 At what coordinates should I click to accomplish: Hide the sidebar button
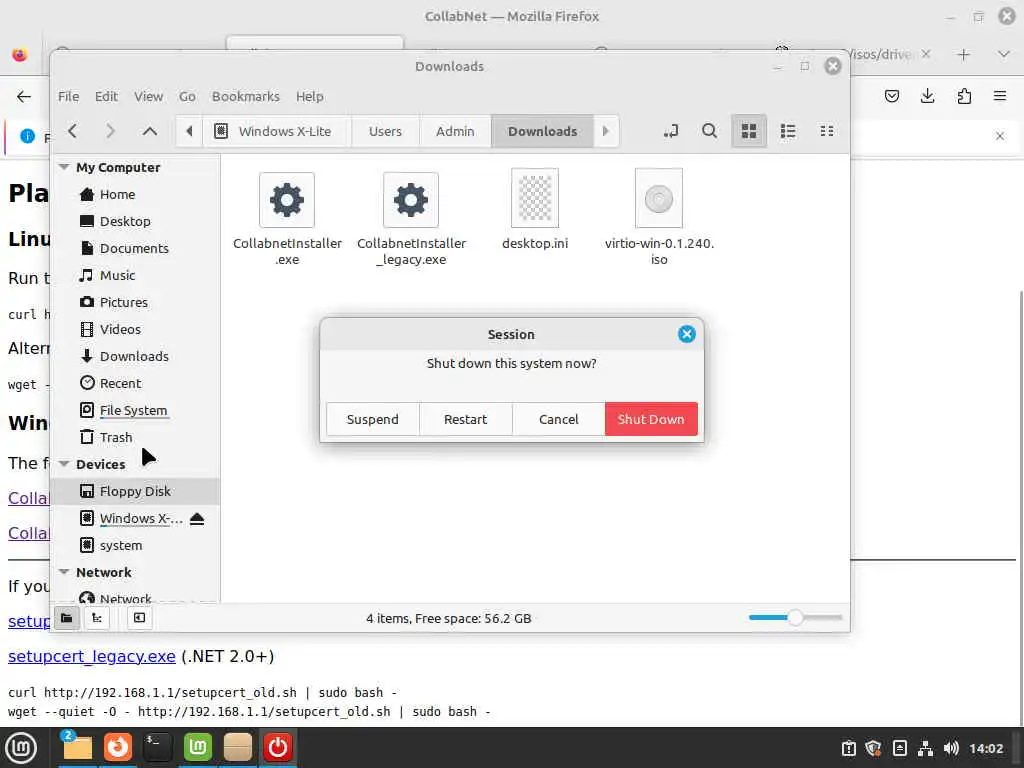(139, 618)
